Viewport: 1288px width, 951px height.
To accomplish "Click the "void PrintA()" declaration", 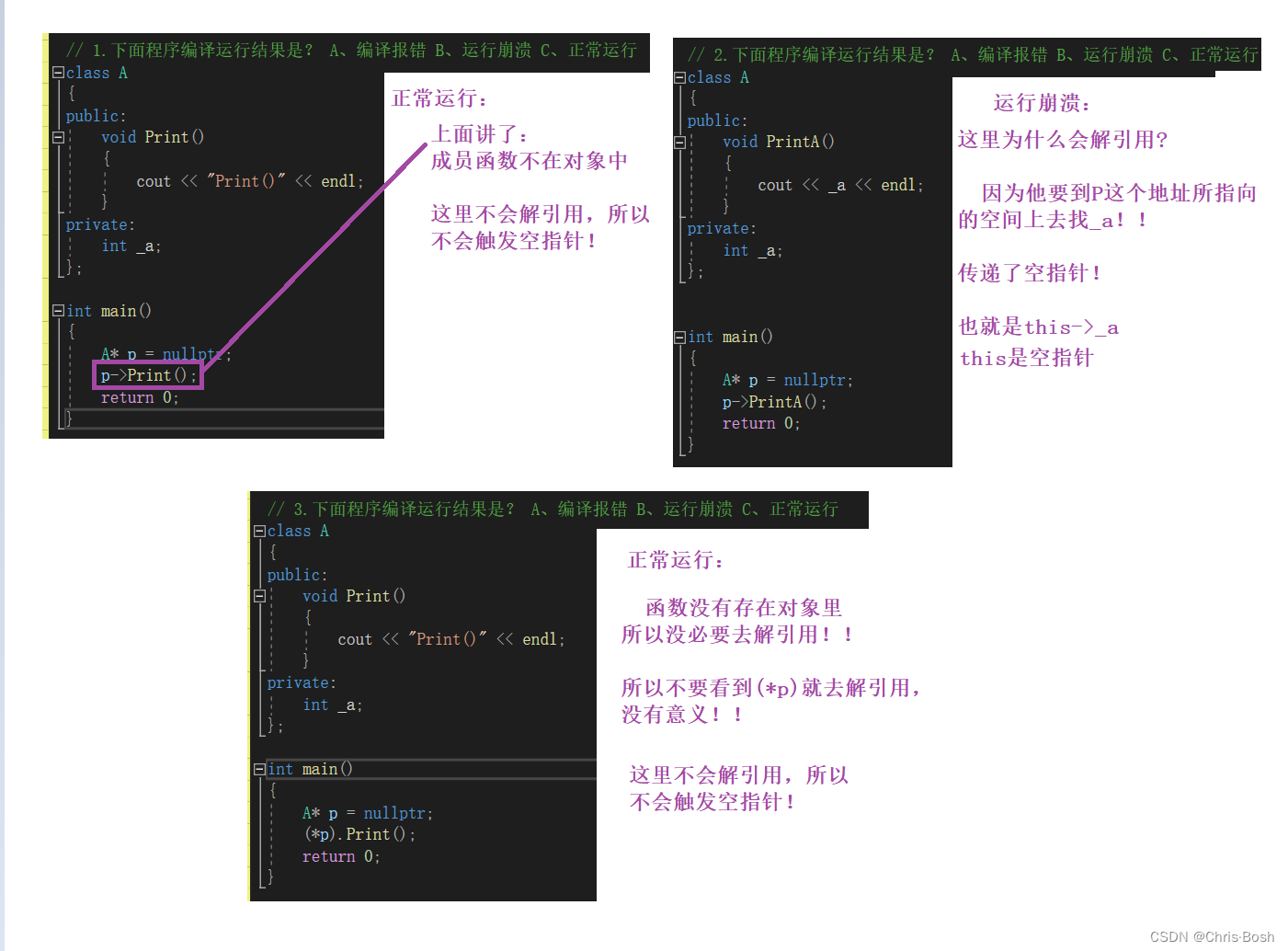I will [x=779, y=142].
